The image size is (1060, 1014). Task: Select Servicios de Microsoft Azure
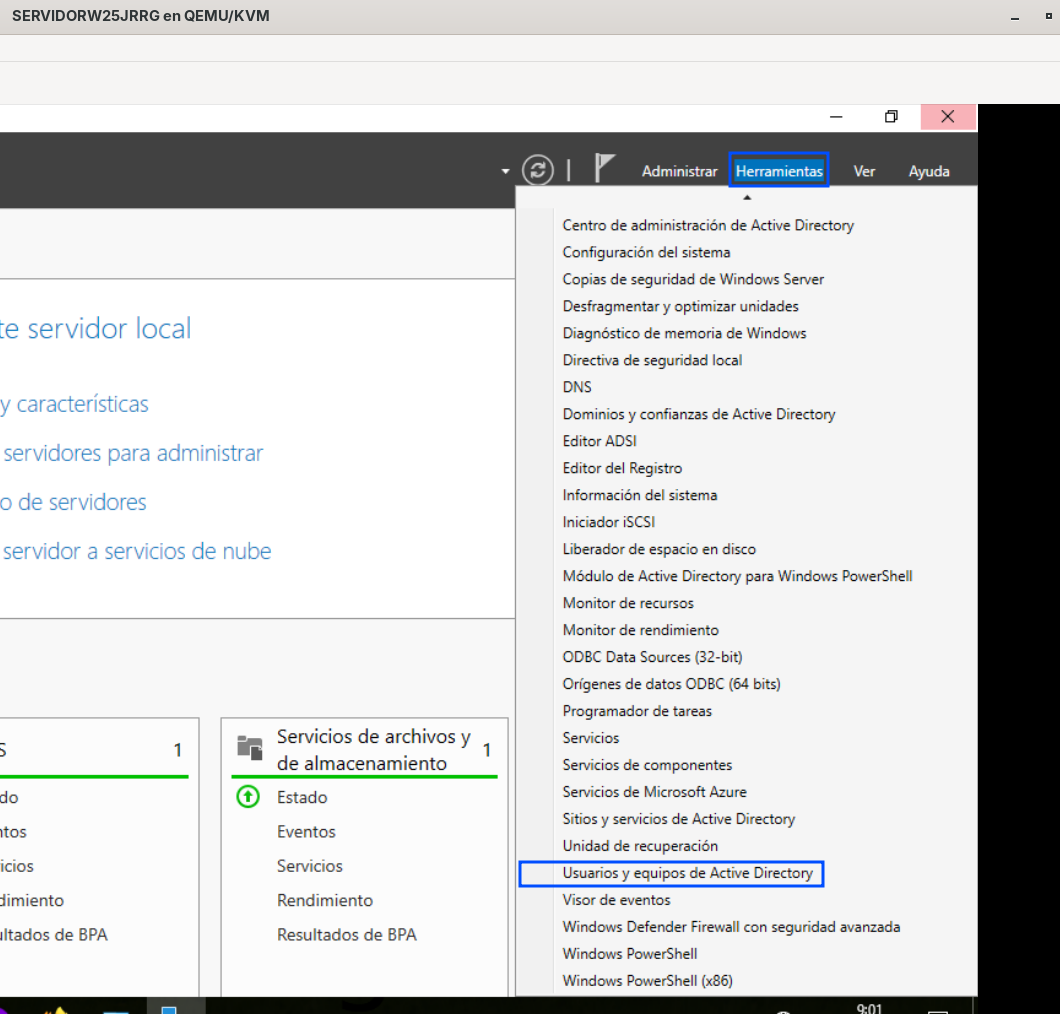click(654, 792)
